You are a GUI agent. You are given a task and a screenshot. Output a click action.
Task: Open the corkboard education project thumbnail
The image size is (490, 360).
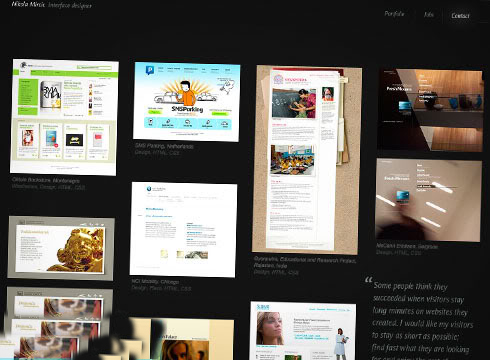tap(307, 159)
